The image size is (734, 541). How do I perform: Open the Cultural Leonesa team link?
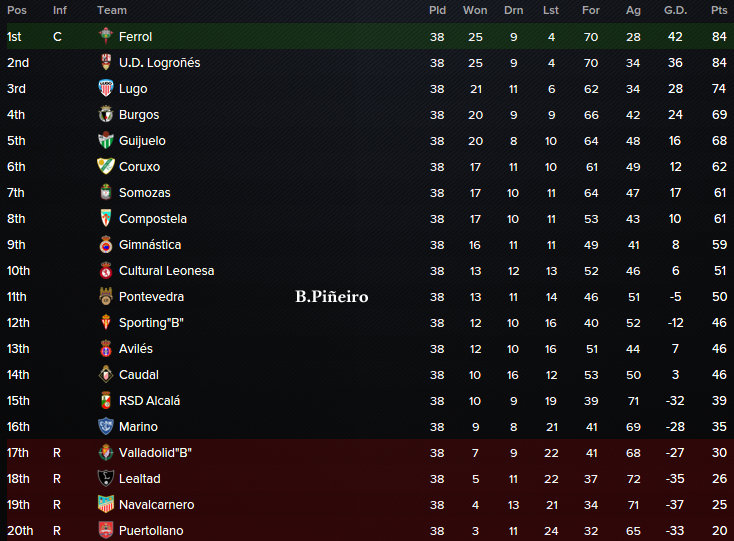(167, 270)
